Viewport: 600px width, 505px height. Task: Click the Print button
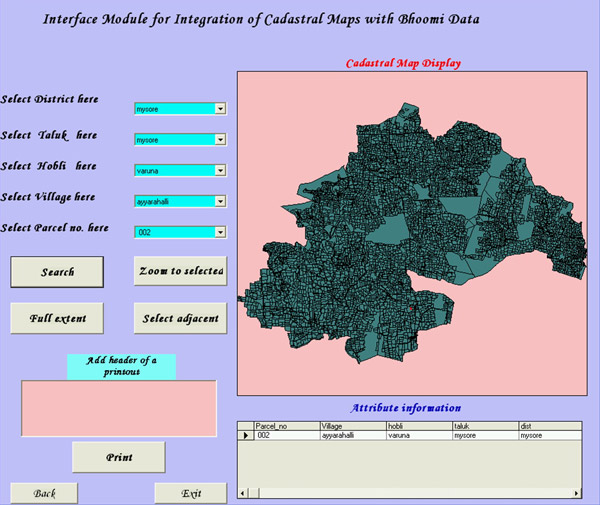tap(118, 457)
